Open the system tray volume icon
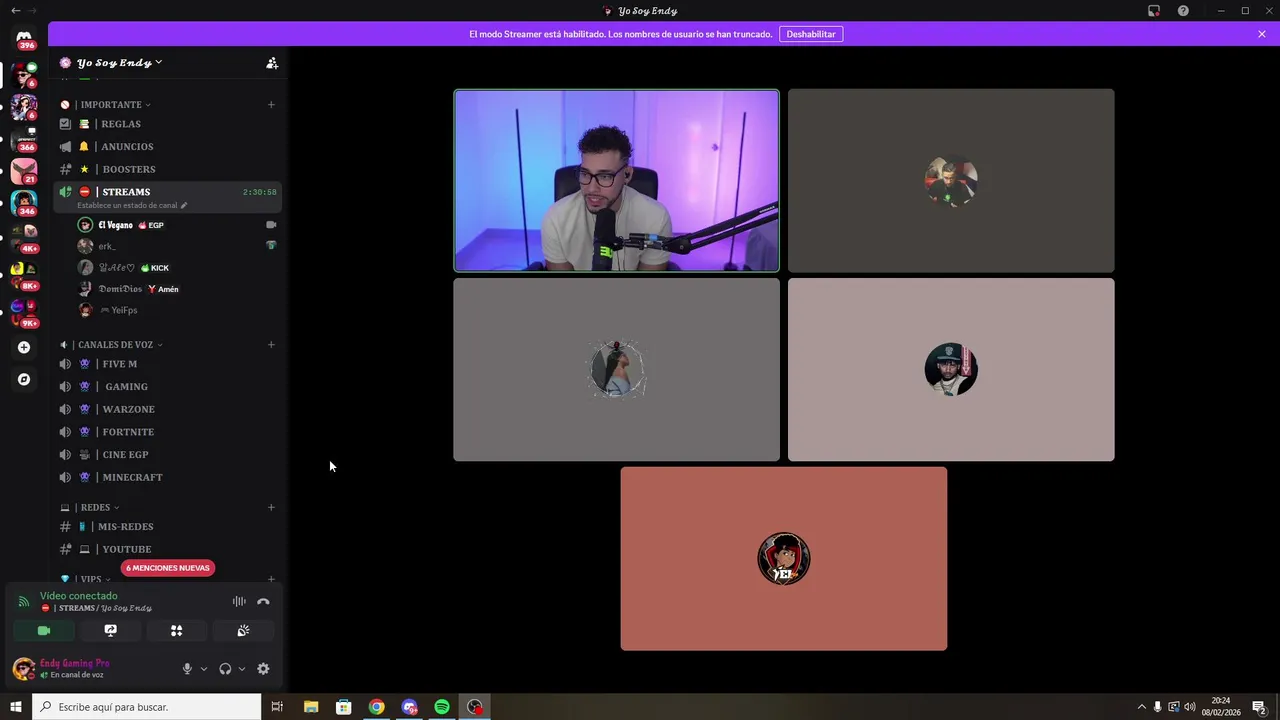Image resolution: width=1280 pixels, height=720 pixels. pyautogui.click(x=1189, y=707)
